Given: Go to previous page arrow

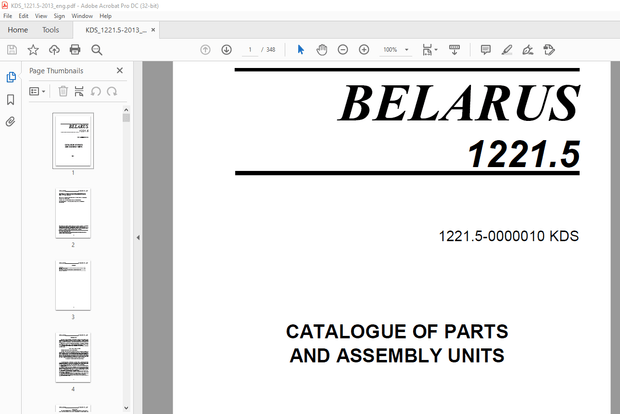Looking at the screenshot, I should tap(205, 50).
